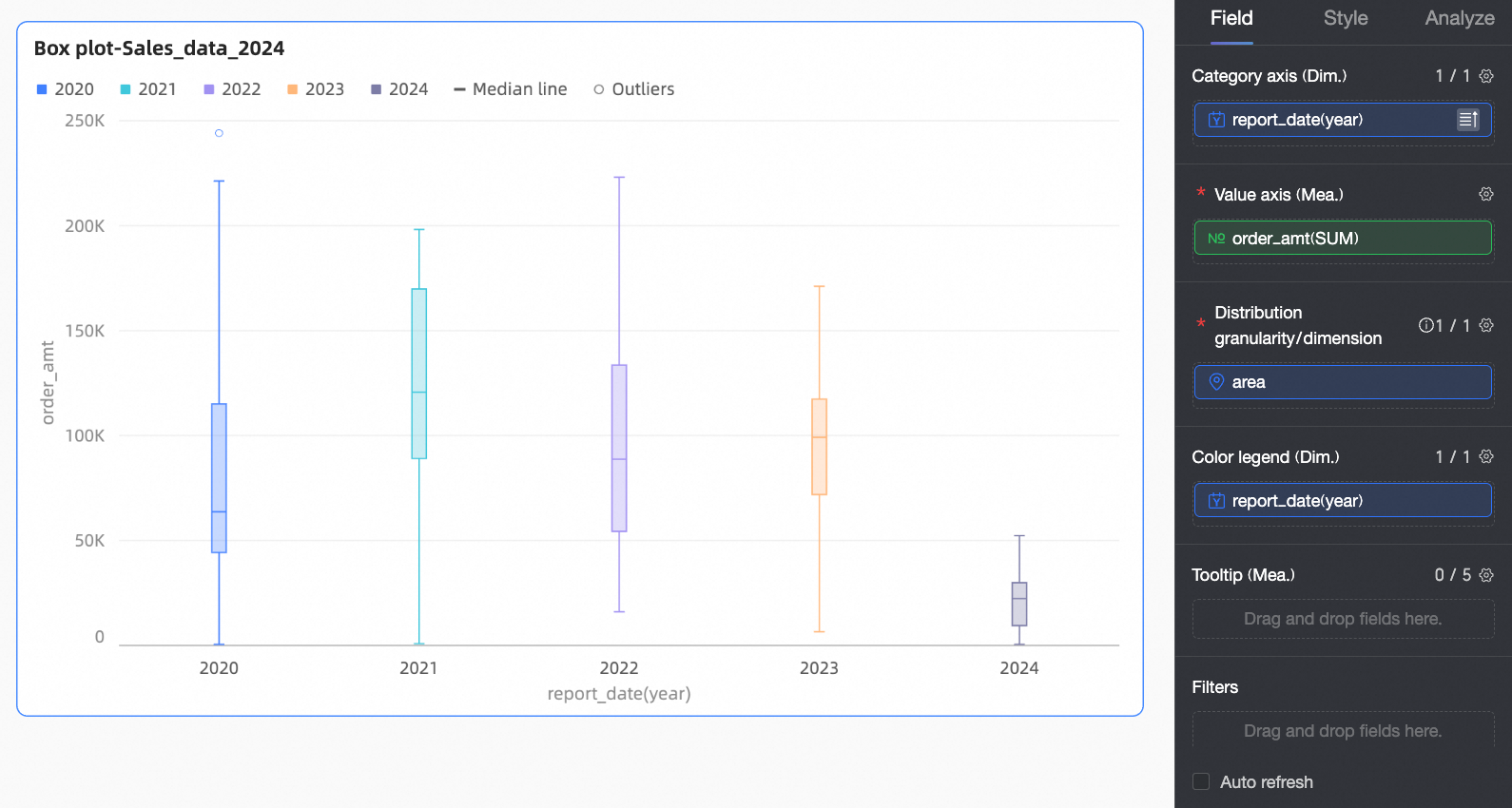Open Tooltip settings gear icon
The height and width of the screenshot is (808, 1512).
[1486, 575]
